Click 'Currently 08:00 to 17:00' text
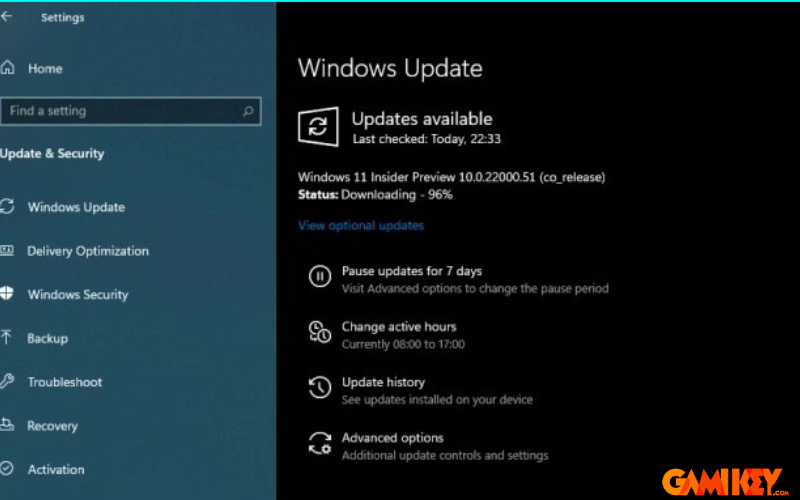The image size is (800, 500). click(403, 344)
